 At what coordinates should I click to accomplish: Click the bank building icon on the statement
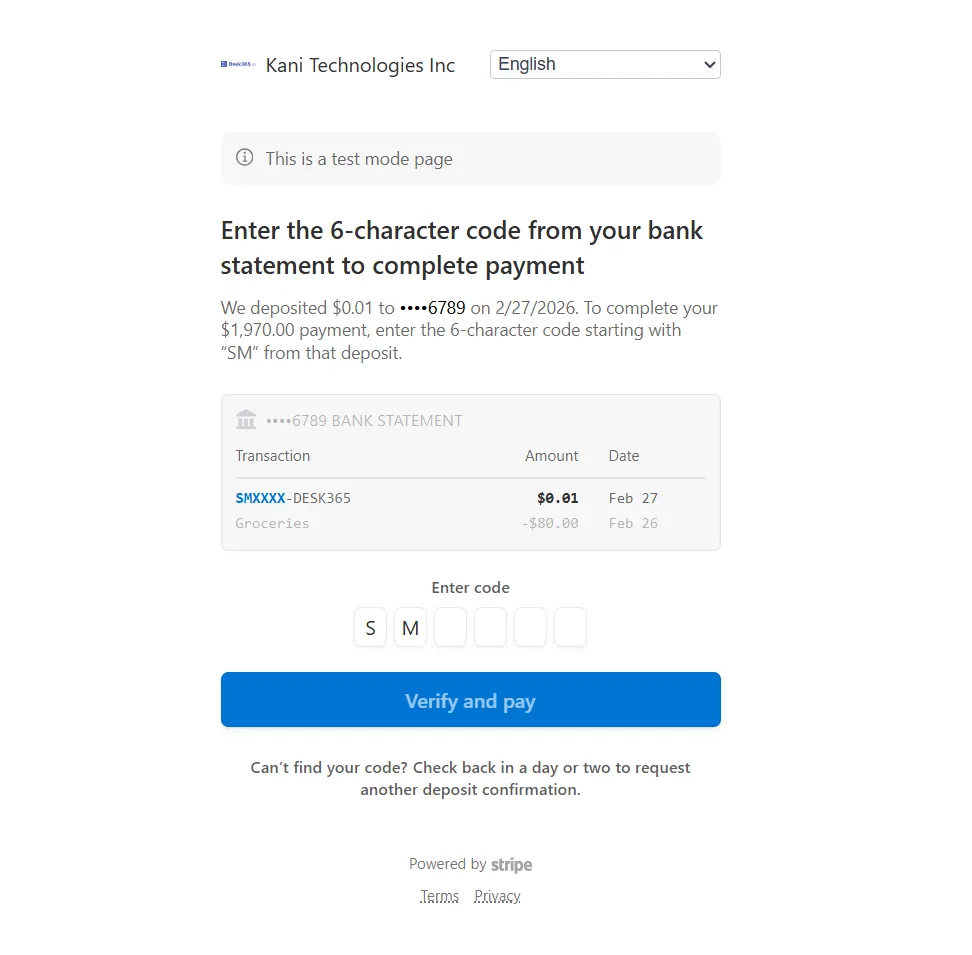coord(246,419)
